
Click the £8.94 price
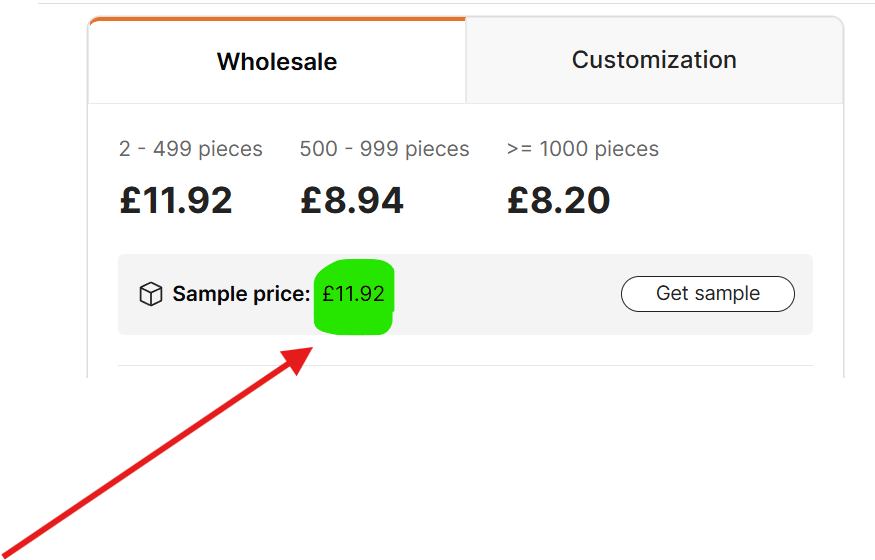(x=352, y=200)
